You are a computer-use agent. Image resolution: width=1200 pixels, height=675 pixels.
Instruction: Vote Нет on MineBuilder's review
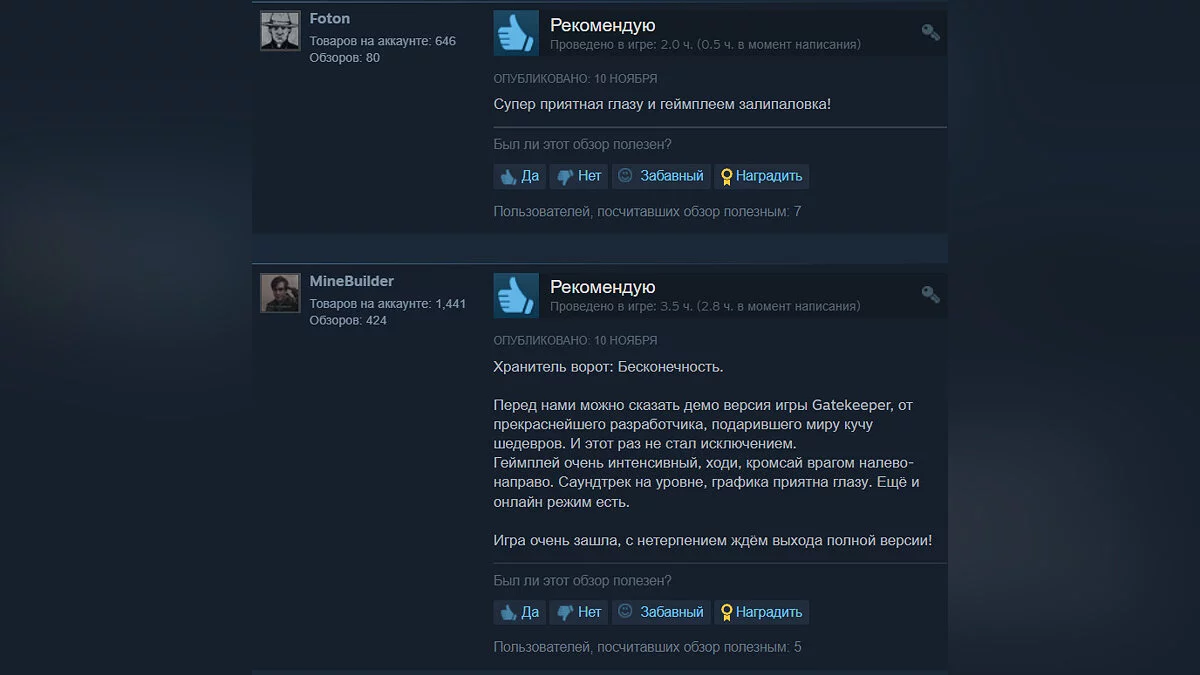[579, 612]
